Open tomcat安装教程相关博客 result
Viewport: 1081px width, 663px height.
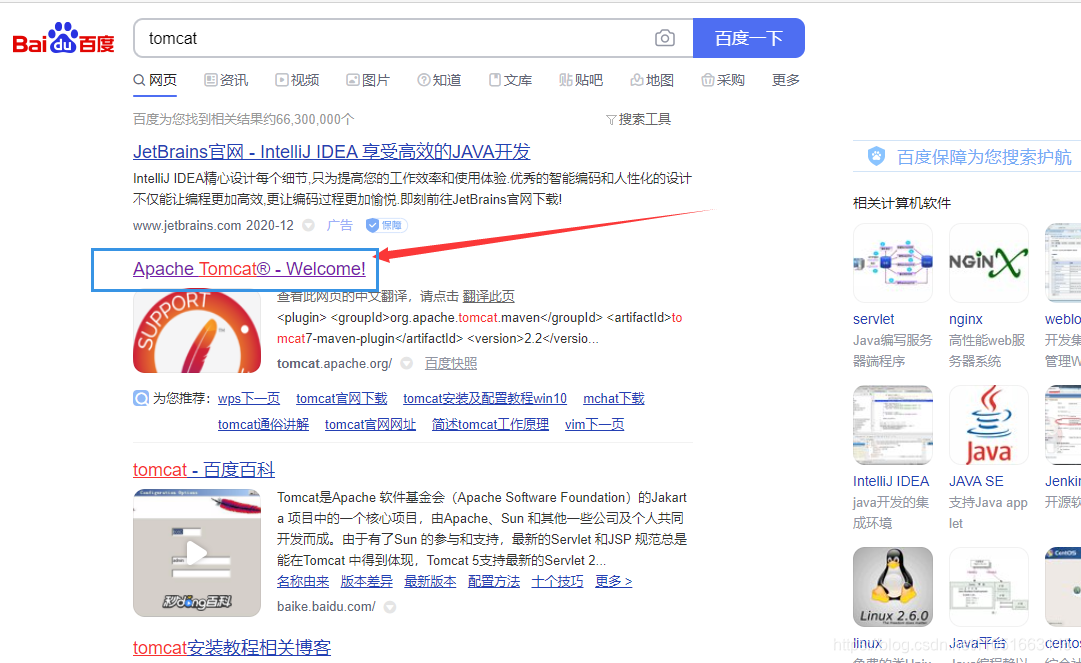pos(232,648)
